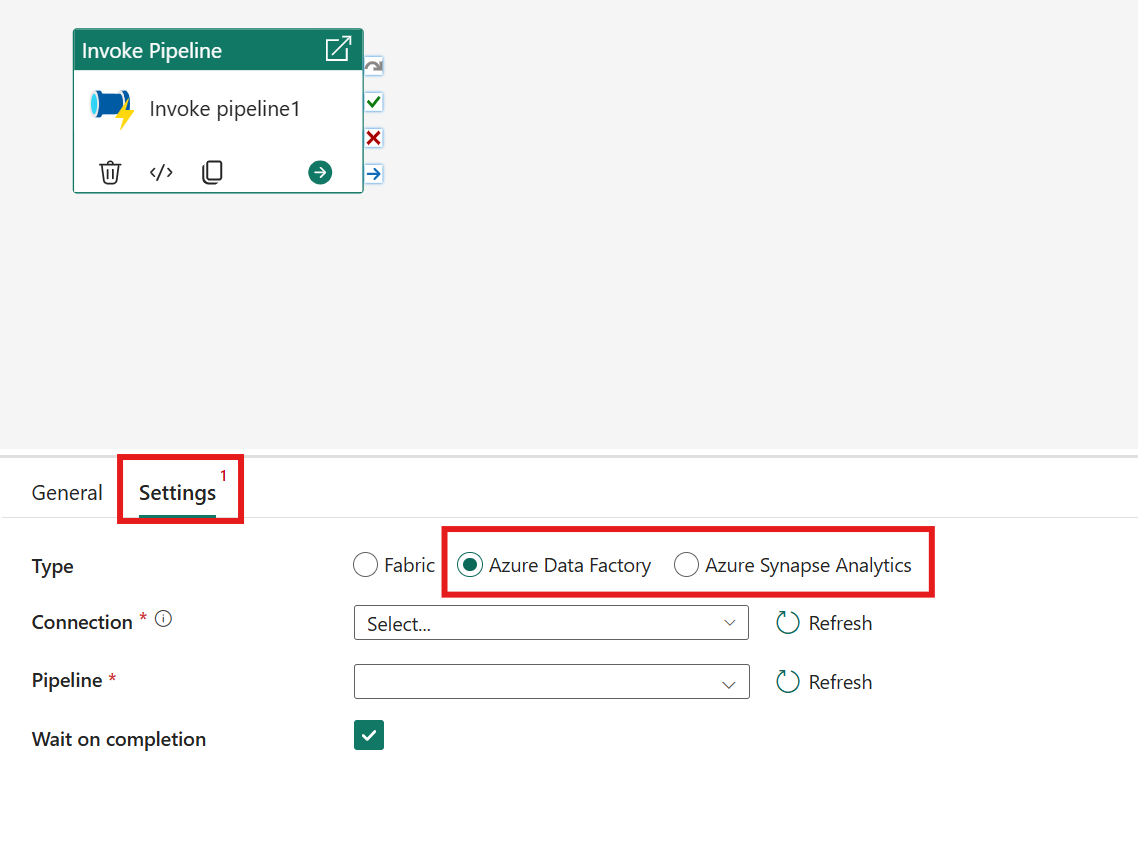Screen dimensions: 1138x862
Task: Select the Settings tab
Action: coord(177,492)
